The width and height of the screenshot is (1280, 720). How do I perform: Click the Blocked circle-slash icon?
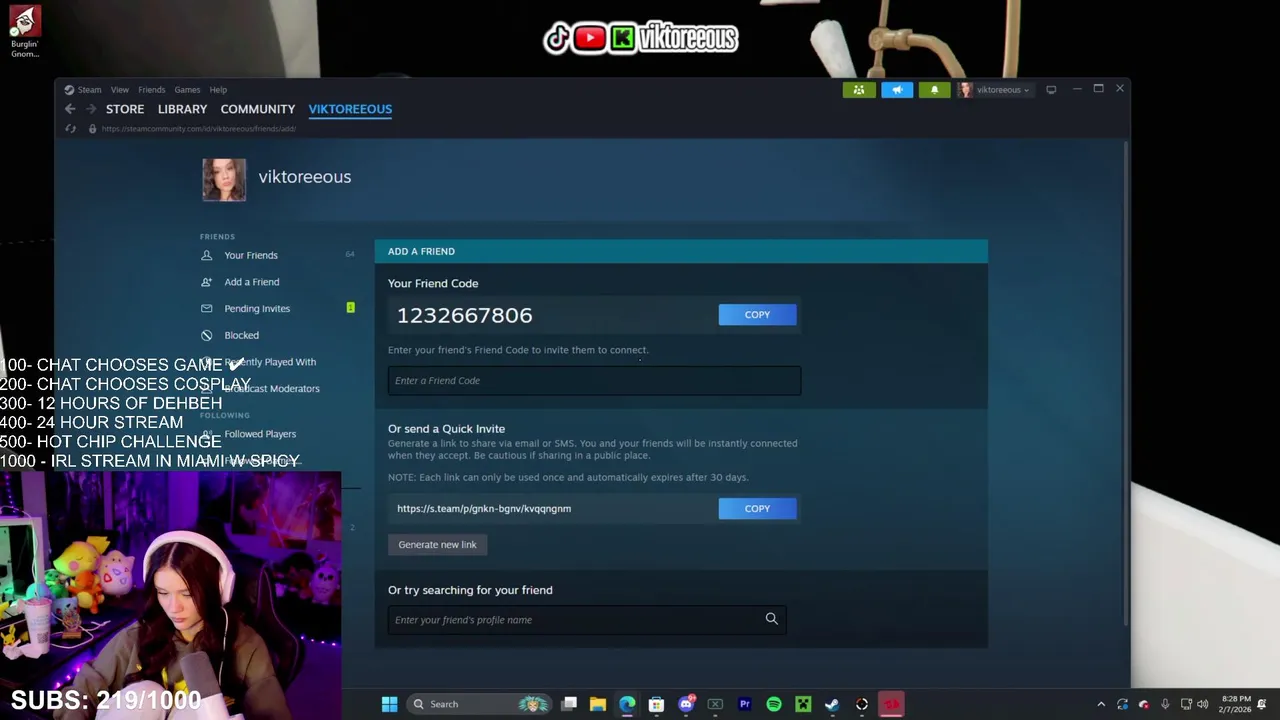coord(206,336)
